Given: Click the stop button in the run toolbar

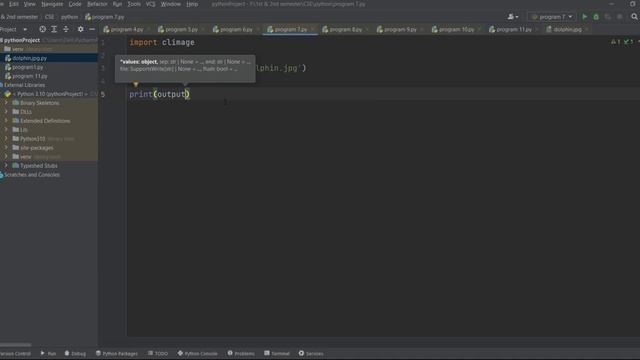Looking at the screenshot, I should [620, 17].
